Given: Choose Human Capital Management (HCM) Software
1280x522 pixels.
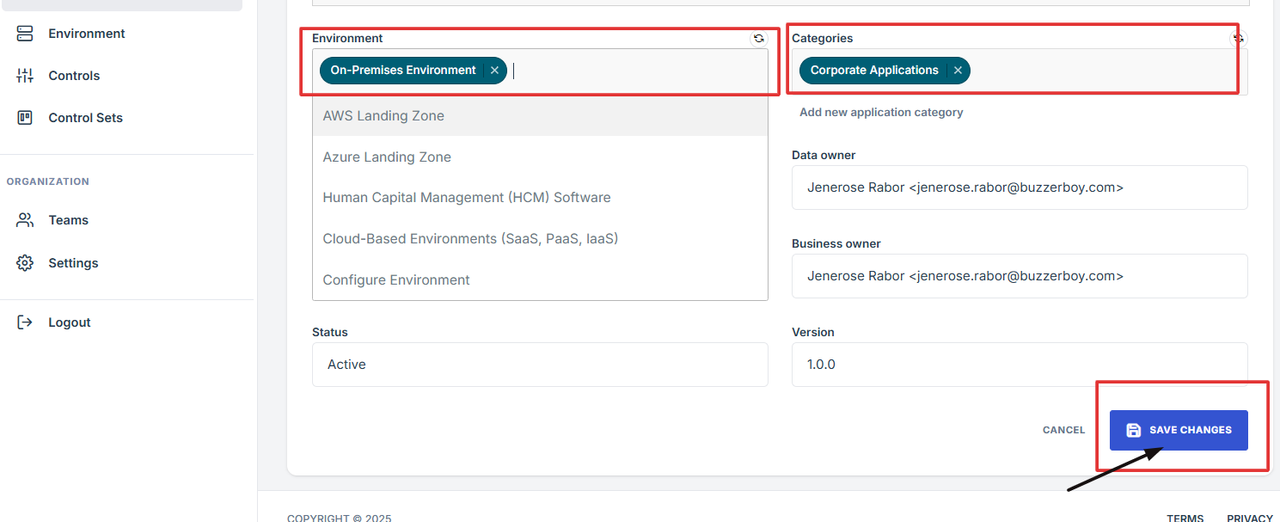Looking at the screenshot, I should [x=466, y=198].
